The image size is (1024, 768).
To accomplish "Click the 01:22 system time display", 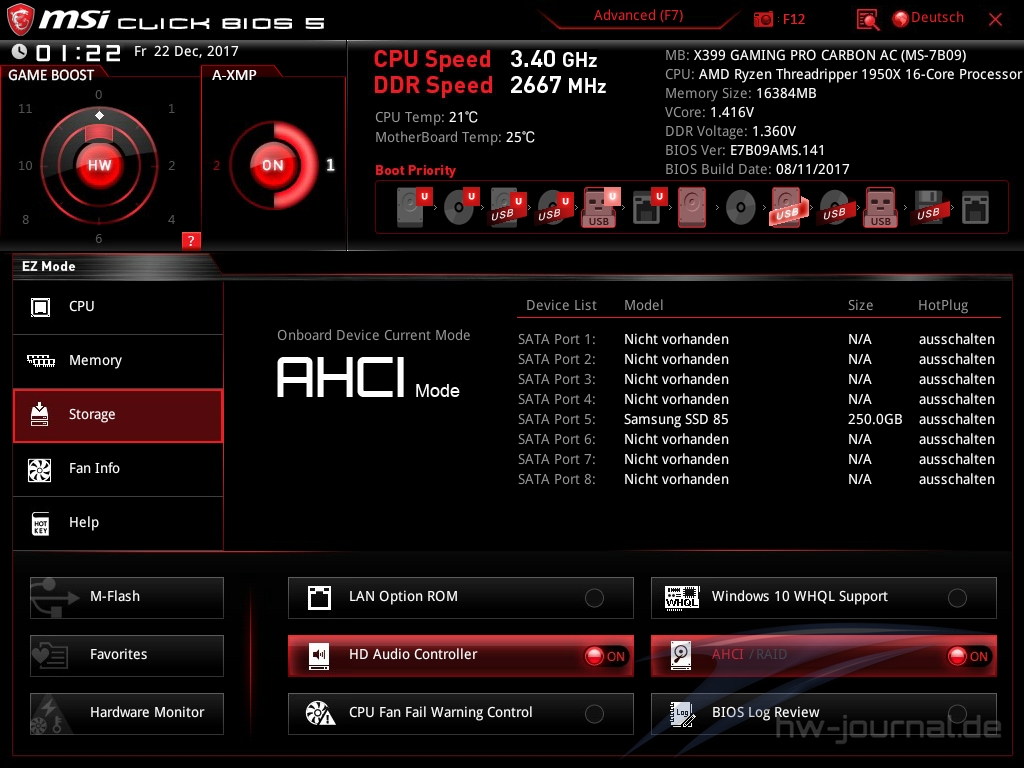I will 78,52.
